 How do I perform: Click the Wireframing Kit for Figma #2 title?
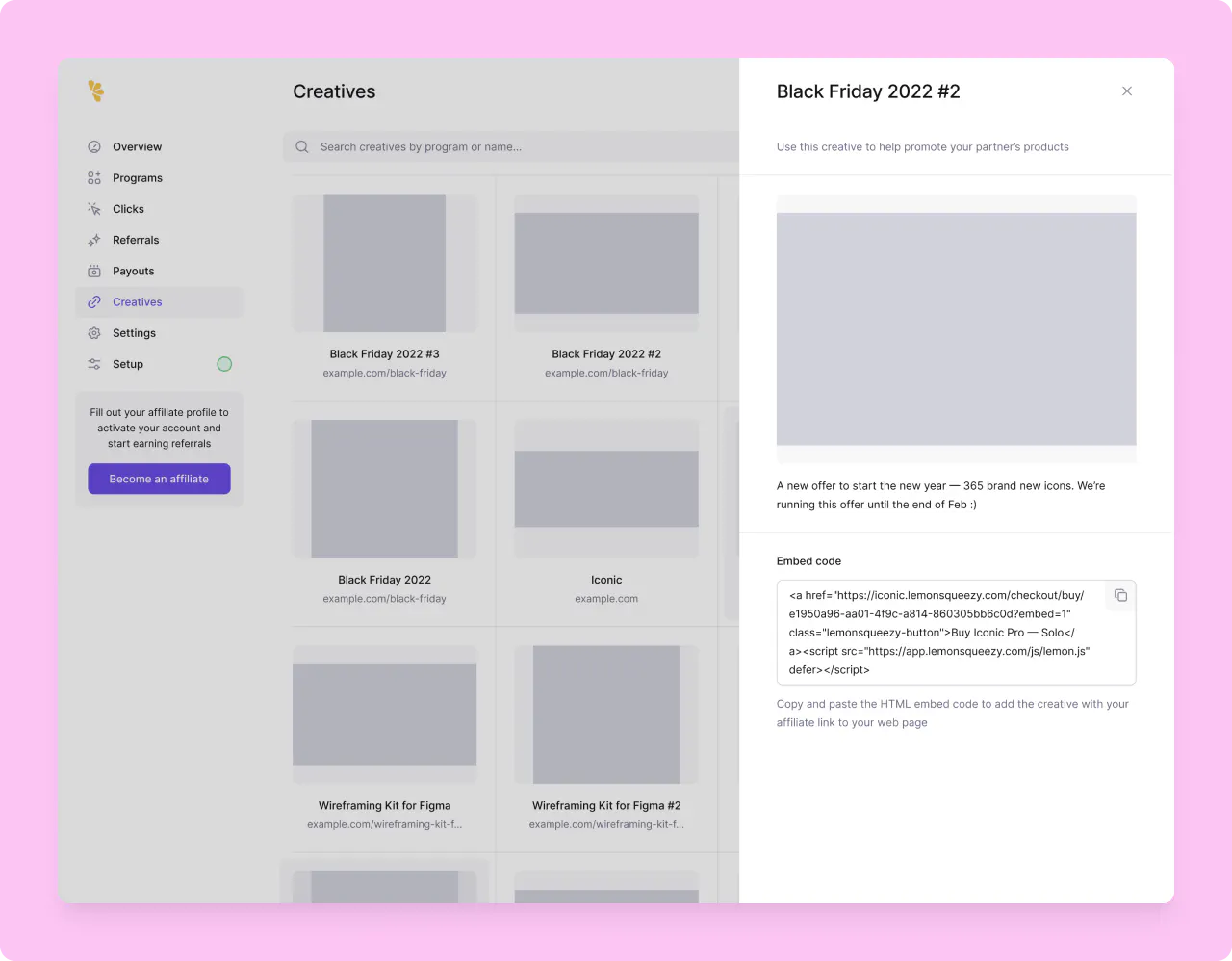click(x=606, y=806)
